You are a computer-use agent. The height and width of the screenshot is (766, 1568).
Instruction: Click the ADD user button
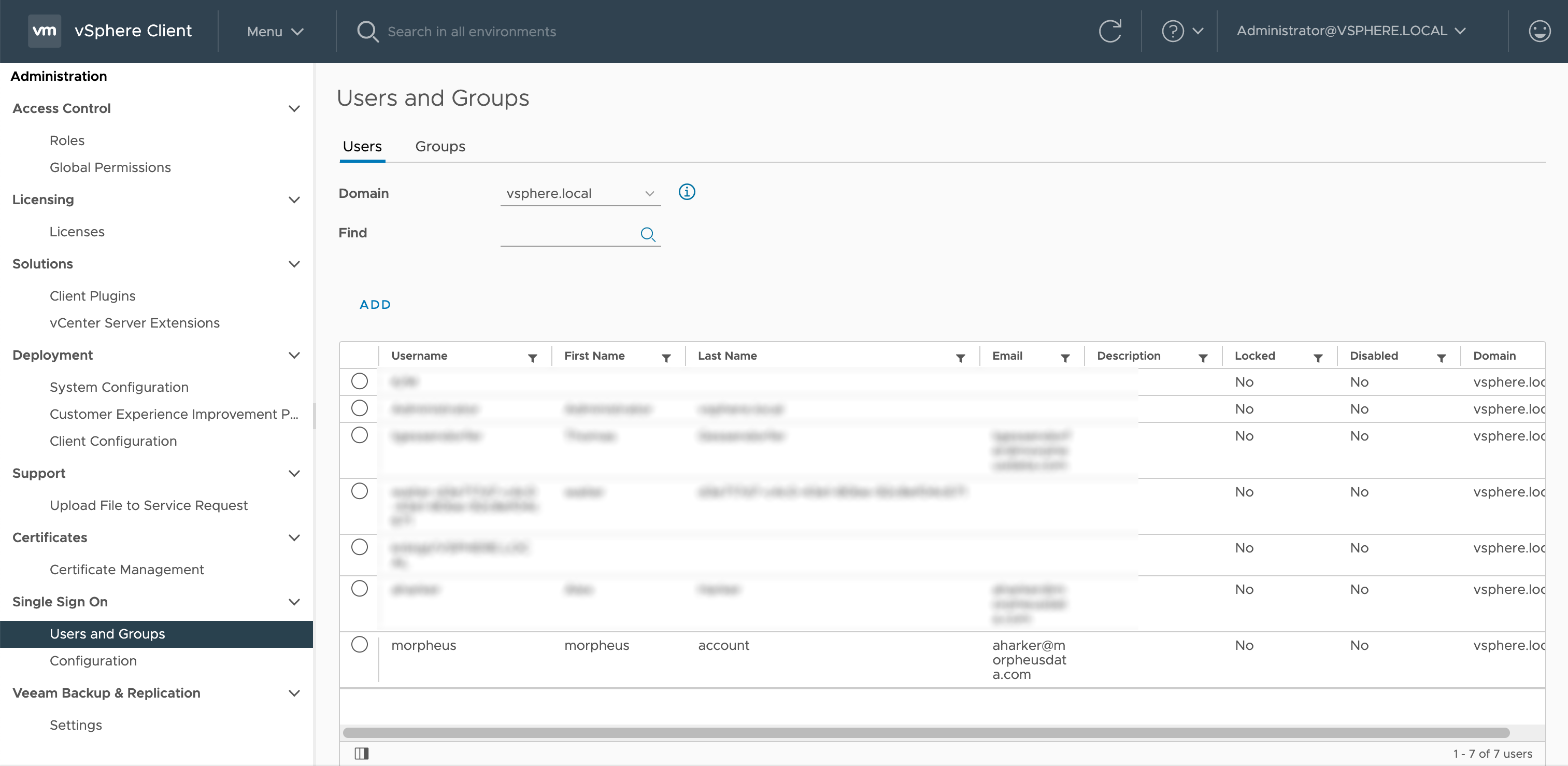click(x=375, y=304)
